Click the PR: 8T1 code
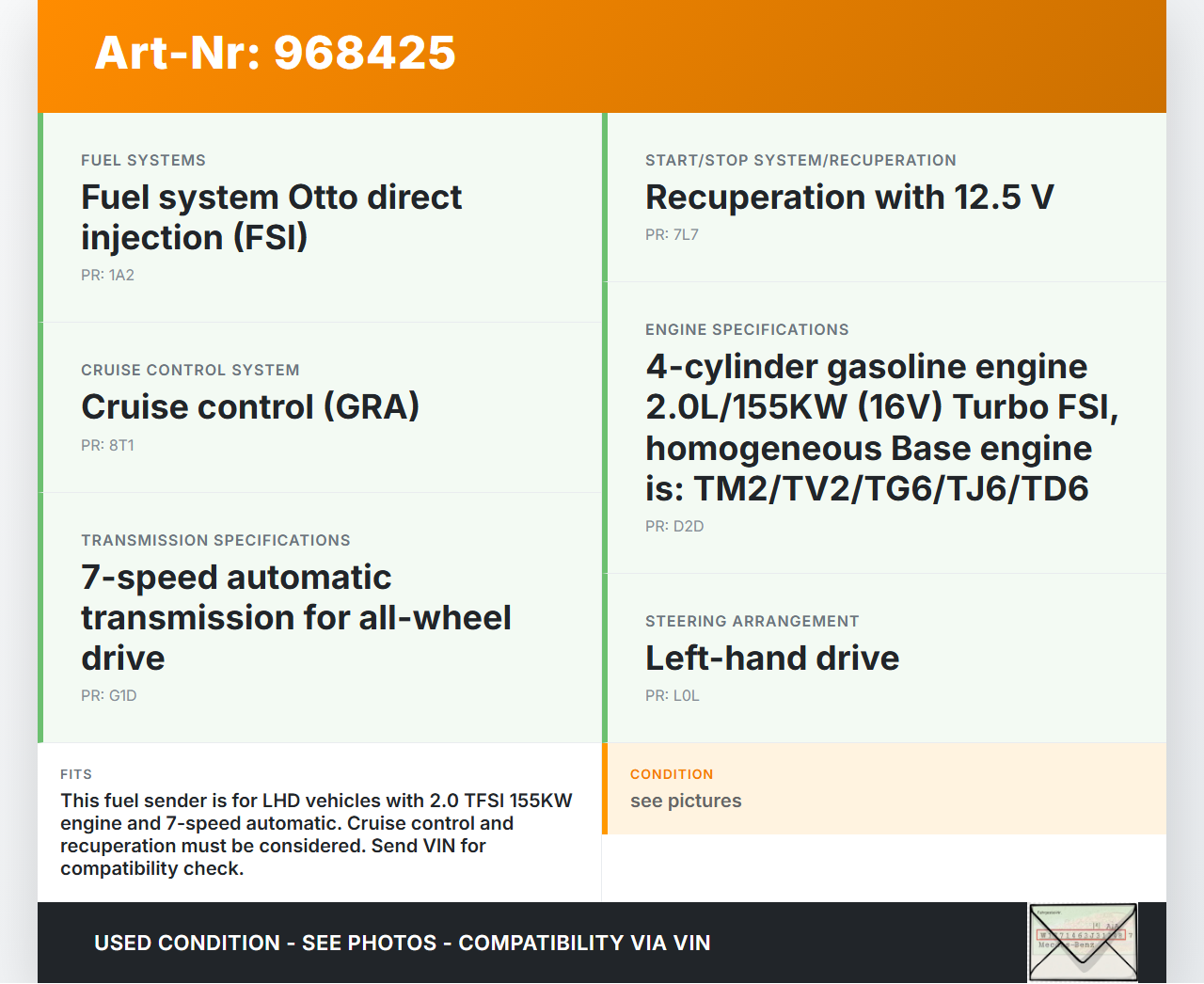Screen dimensions: 1204x984 click(x=107, y=445)
